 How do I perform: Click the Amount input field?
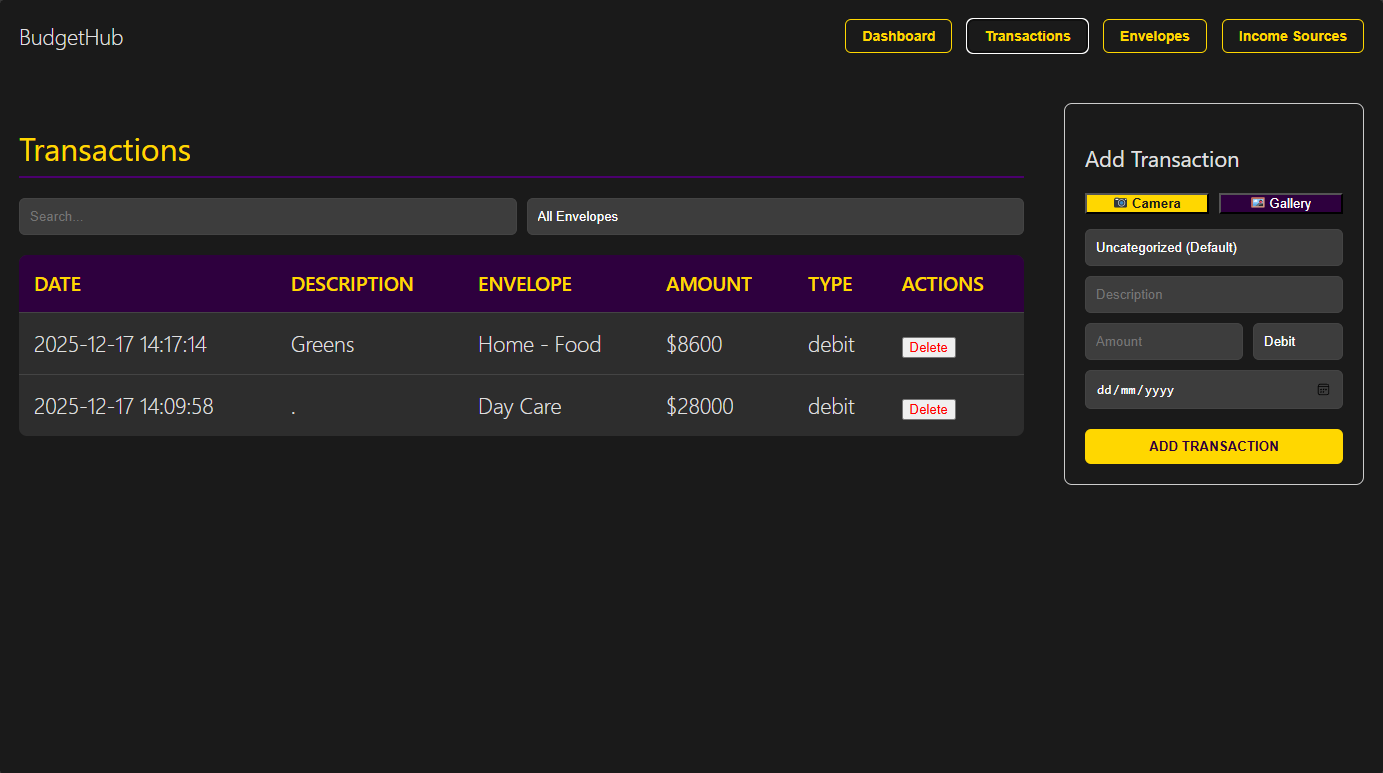tap(1163, 341)
